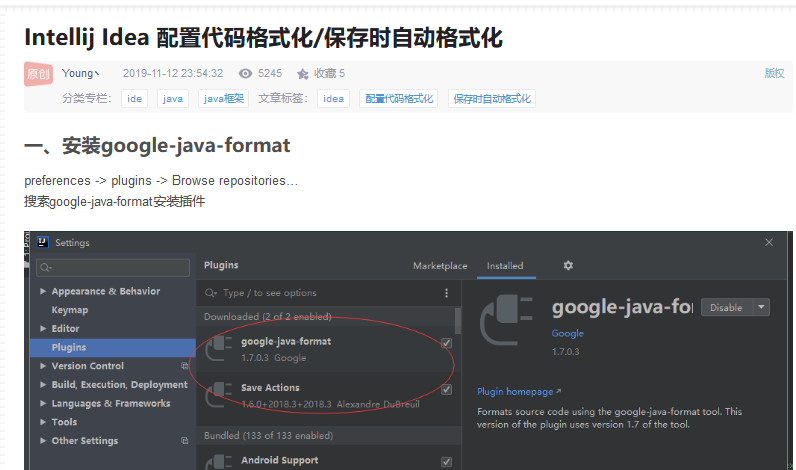Expand the Tools tree node
This screenshot has width=796, height=470.
(x=43, y=422)
